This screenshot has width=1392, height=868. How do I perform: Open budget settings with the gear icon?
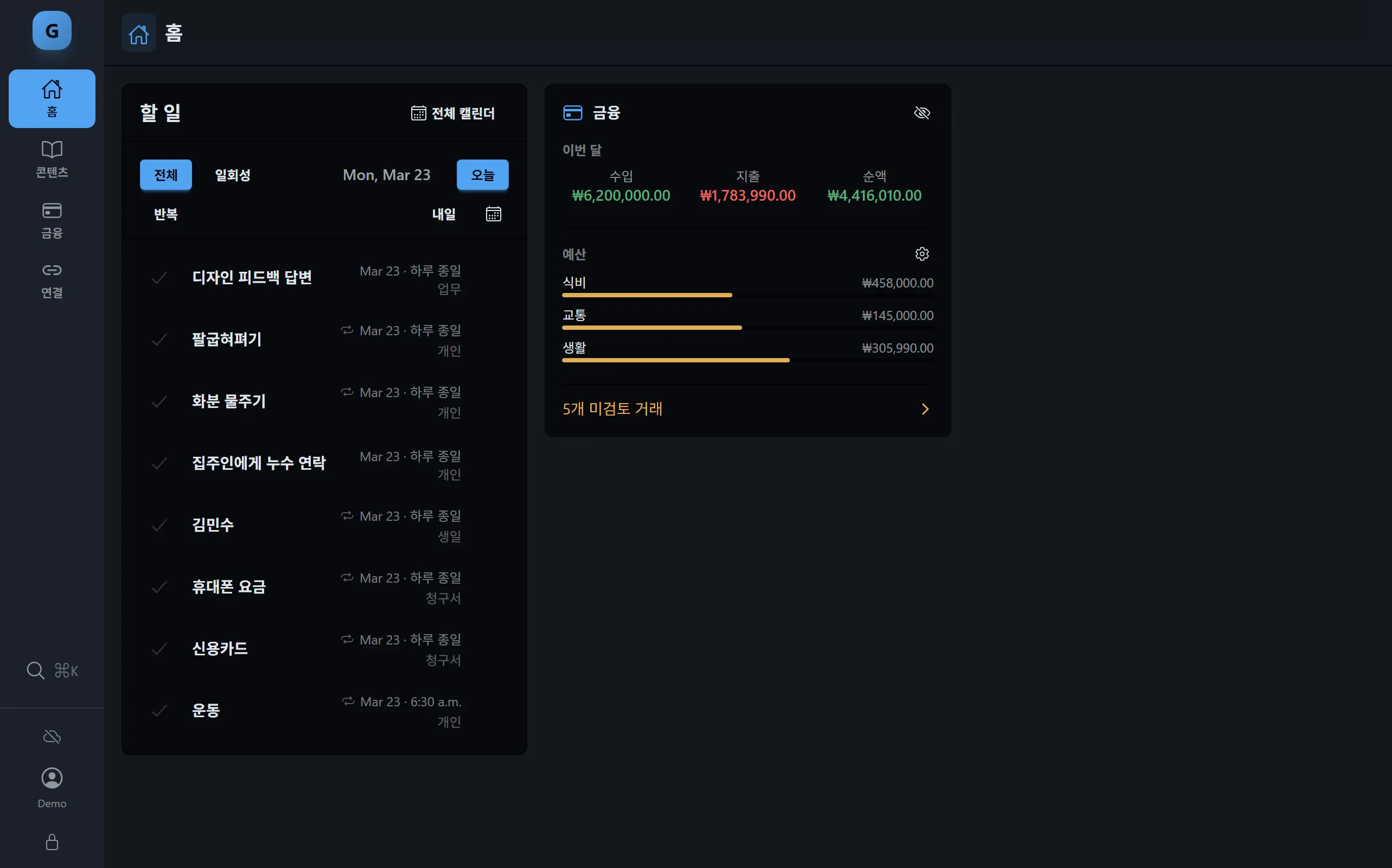click(x=921, y=253)
